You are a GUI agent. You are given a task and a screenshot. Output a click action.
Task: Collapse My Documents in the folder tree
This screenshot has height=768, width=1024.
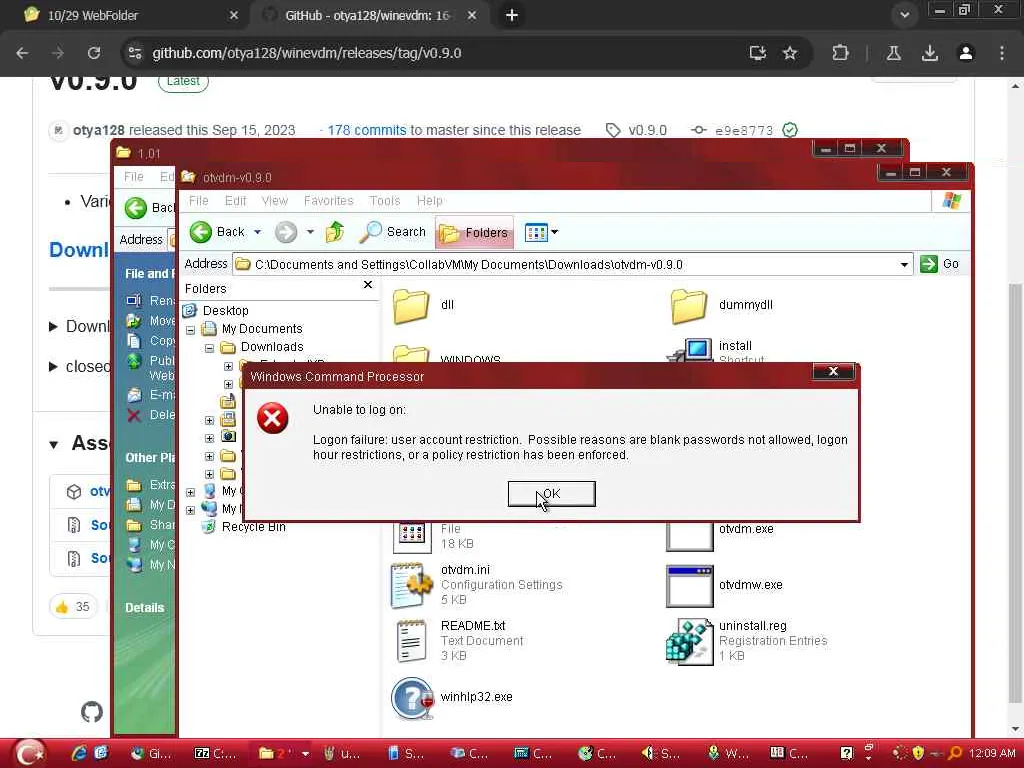pos(191,330)
